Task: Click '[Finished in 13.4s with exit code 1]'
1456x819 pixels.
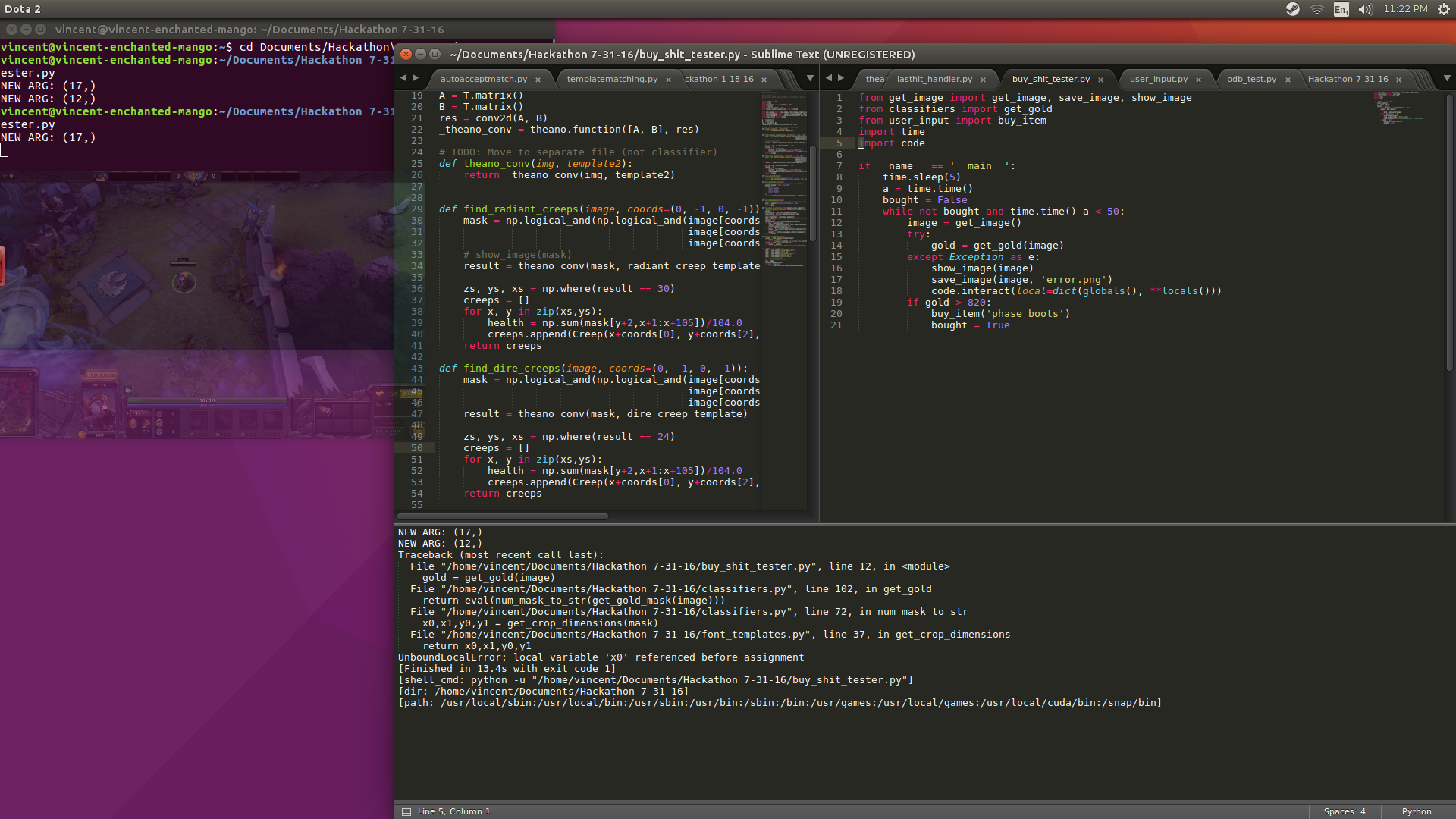Action: tap(507, 669)
